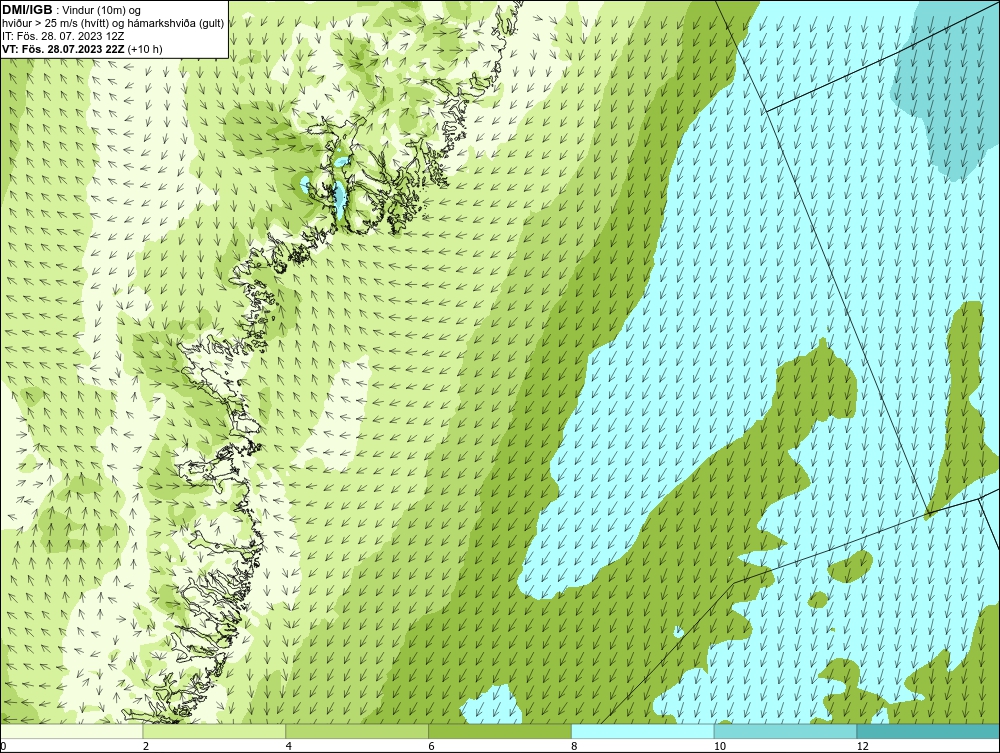1000x753 pixels.
Task: Click the 'IT: Fös. 28. 07. 2023 12Z' line
Action: 63,36
